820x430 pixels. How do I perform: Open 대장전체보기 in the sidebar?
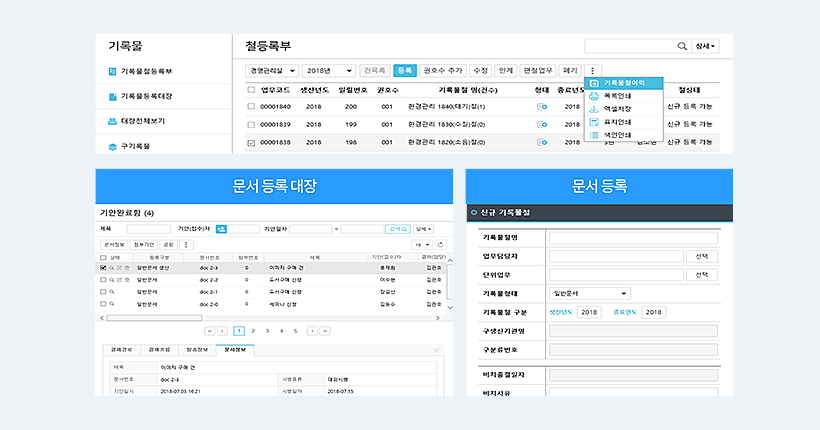click(143, 121)
